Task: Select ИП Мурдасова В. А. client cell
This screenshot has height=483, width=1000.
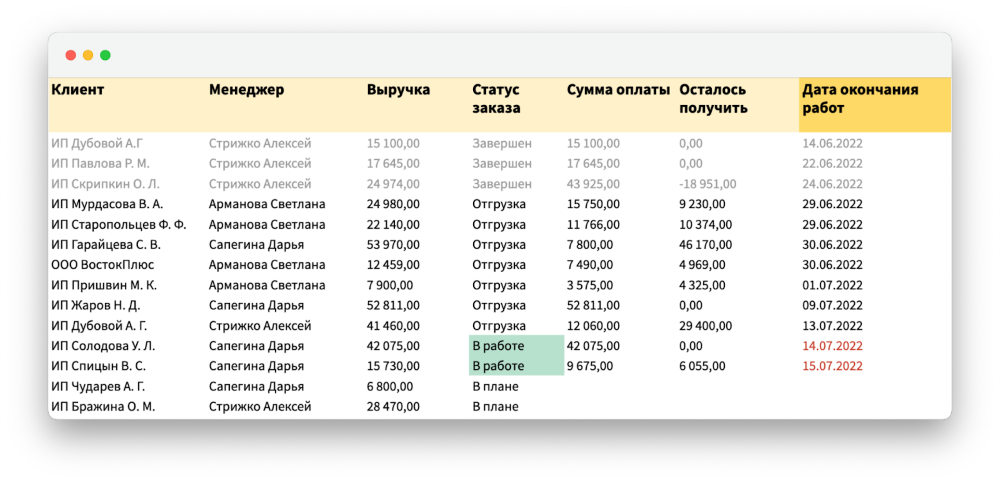Action: tap(106, 204)
